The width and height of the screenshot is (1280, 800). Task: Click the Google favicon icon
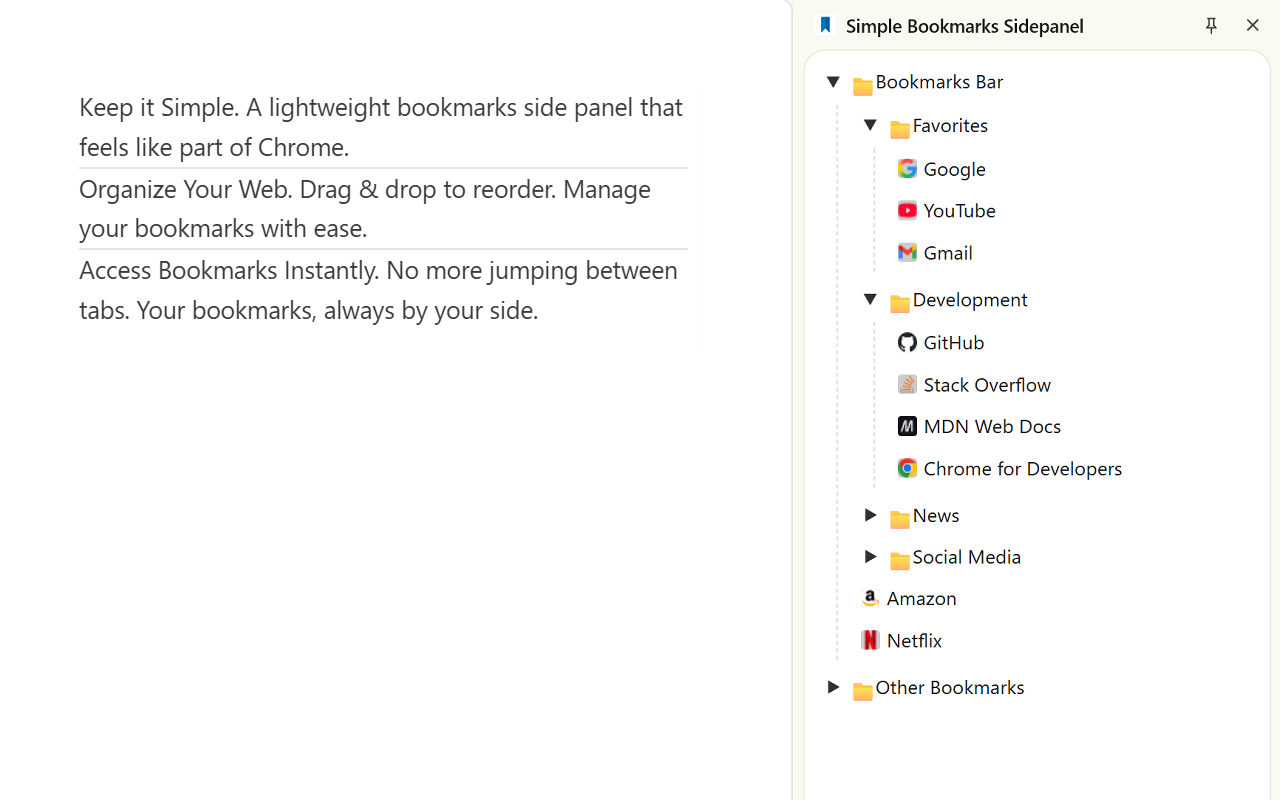pyautogui.click(x=907, y=168)
